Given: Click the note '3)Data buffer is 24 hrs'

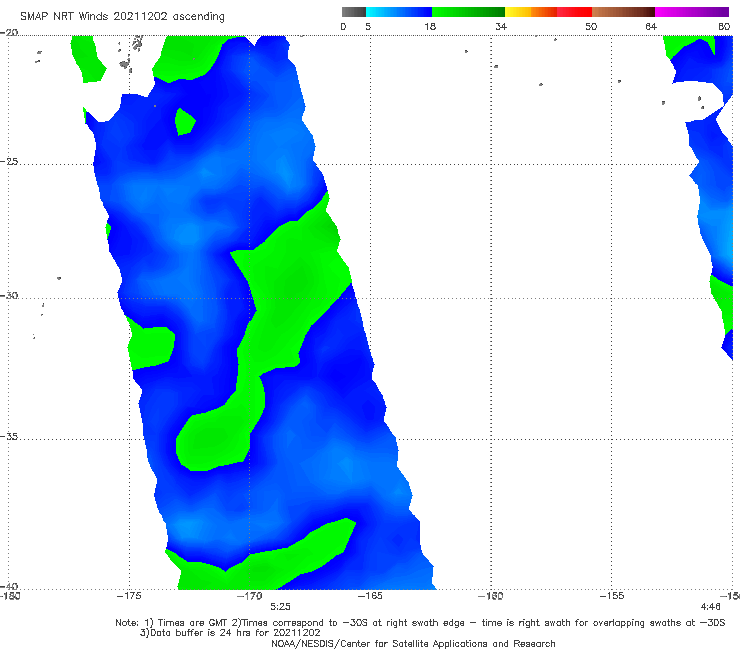Looking at the screenshot, I should click(x=230, y=633).
